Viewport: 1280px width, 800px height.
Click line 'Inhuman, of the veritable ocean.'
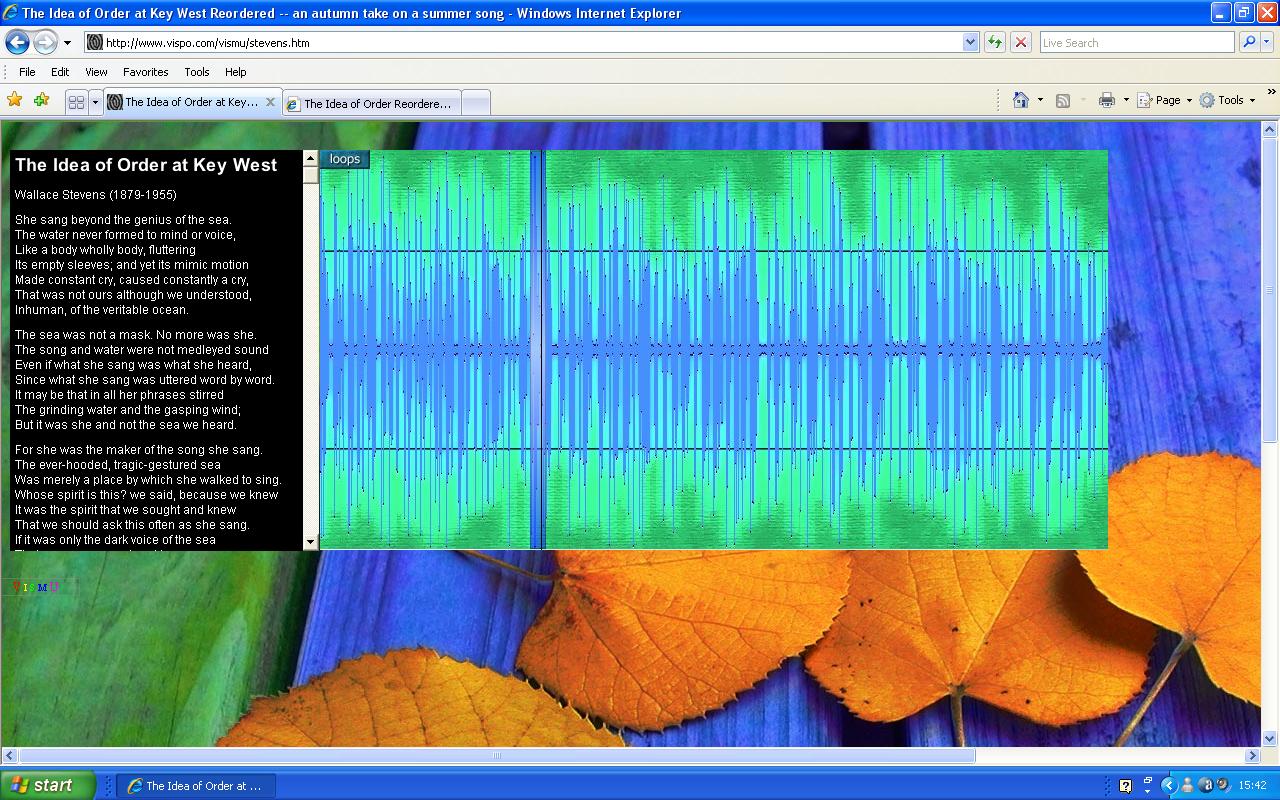click(x=101, y=310)
